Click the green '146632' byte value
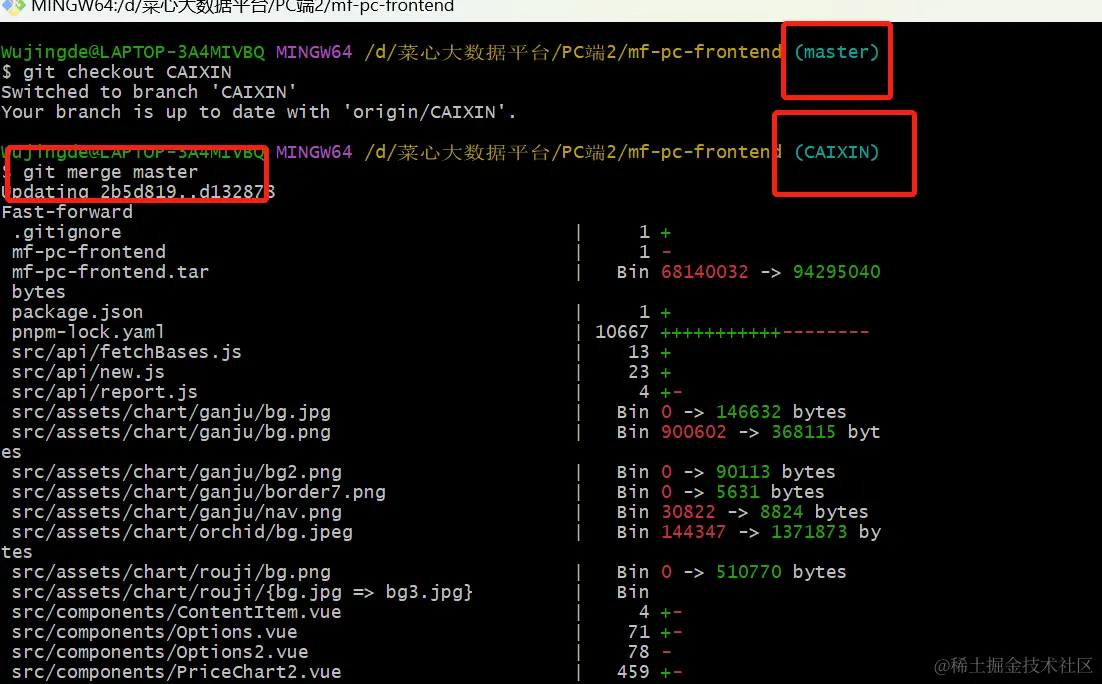 click(x=748, y=412)
